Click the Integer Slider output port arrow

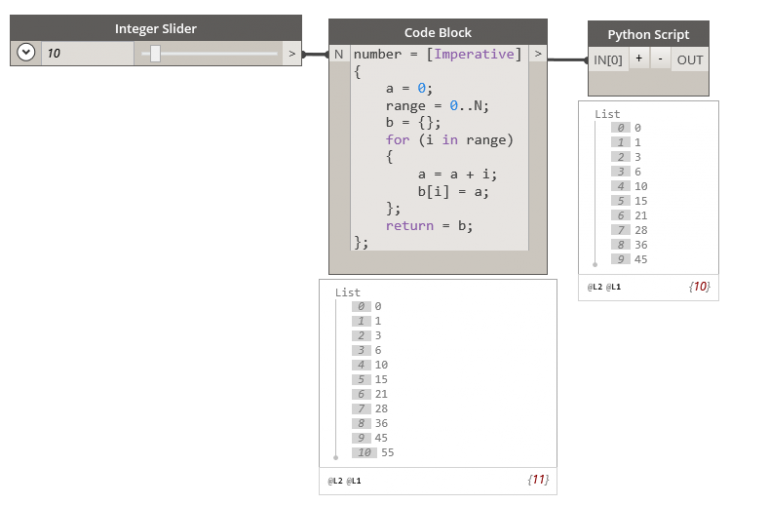coord(291,53)
